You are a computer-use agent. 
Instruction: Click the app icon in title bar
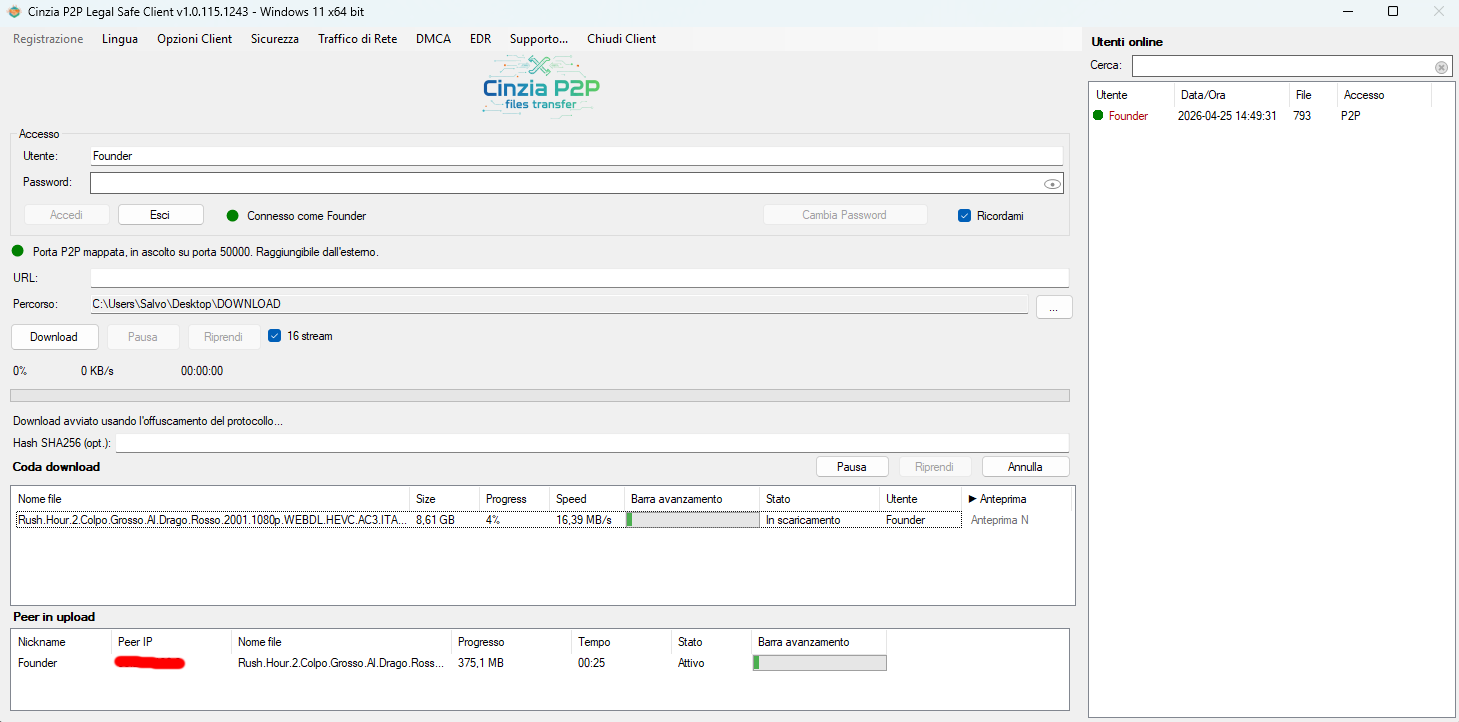13,11
